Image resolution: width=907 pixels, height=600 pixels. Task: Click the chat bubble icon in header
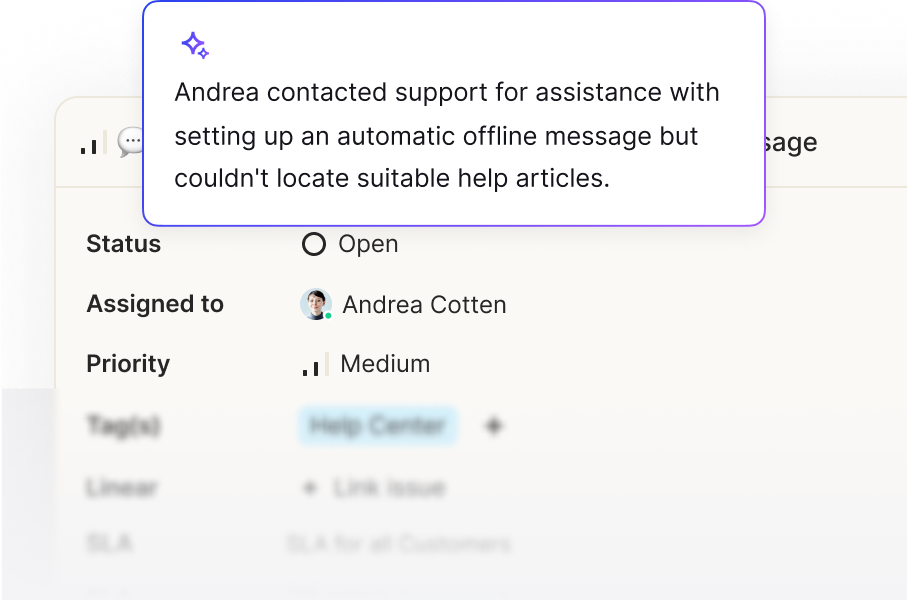(x=130, y=142)
